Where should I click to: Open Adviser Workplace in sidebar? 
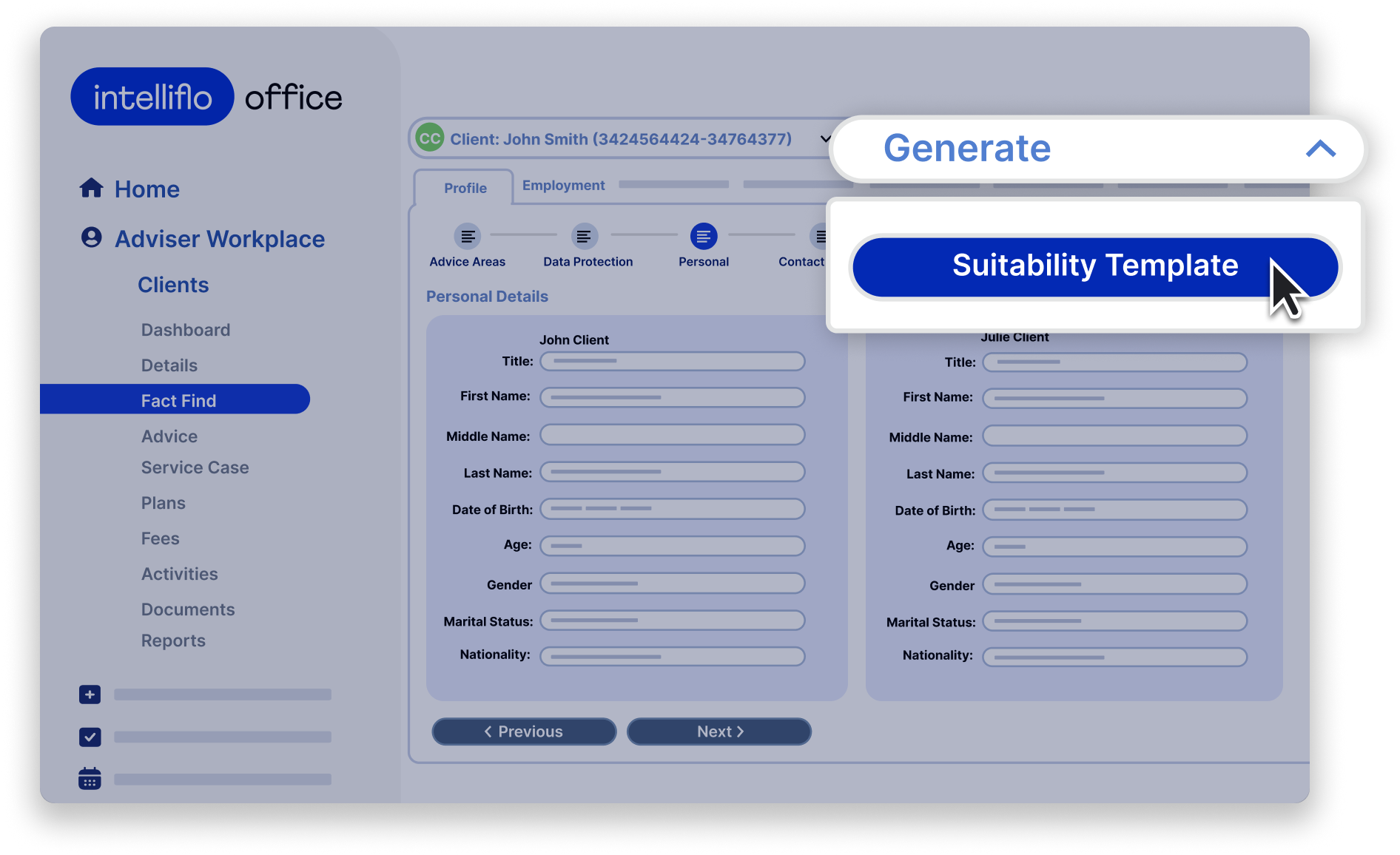[220, 239]
